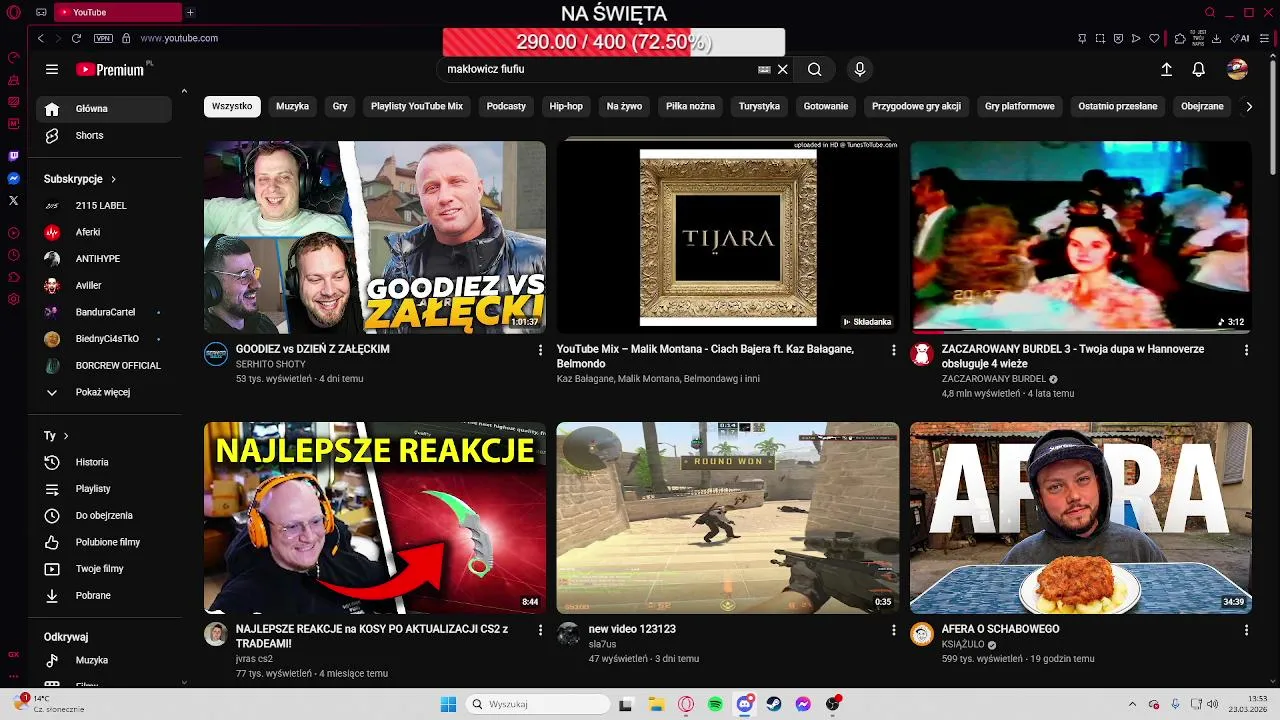
Task: Open Shorts in the sidebar
Action: pos(104,135)
